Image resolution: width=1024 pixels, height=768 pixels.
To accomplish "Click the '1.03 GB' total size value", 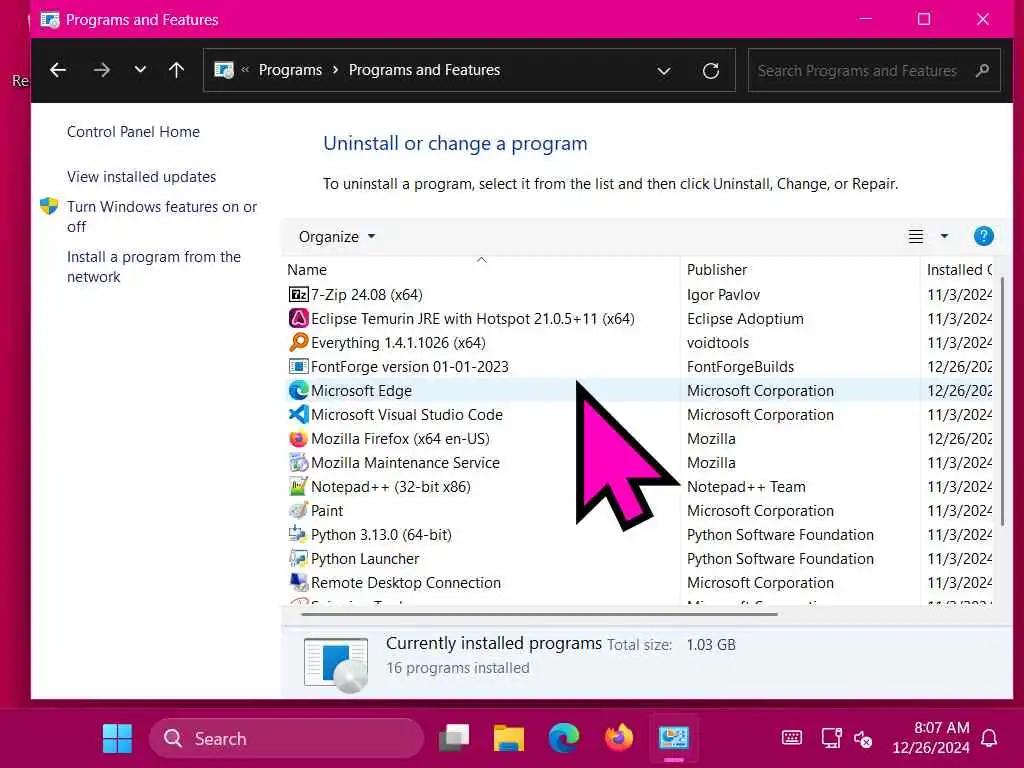I will point(711,645).
